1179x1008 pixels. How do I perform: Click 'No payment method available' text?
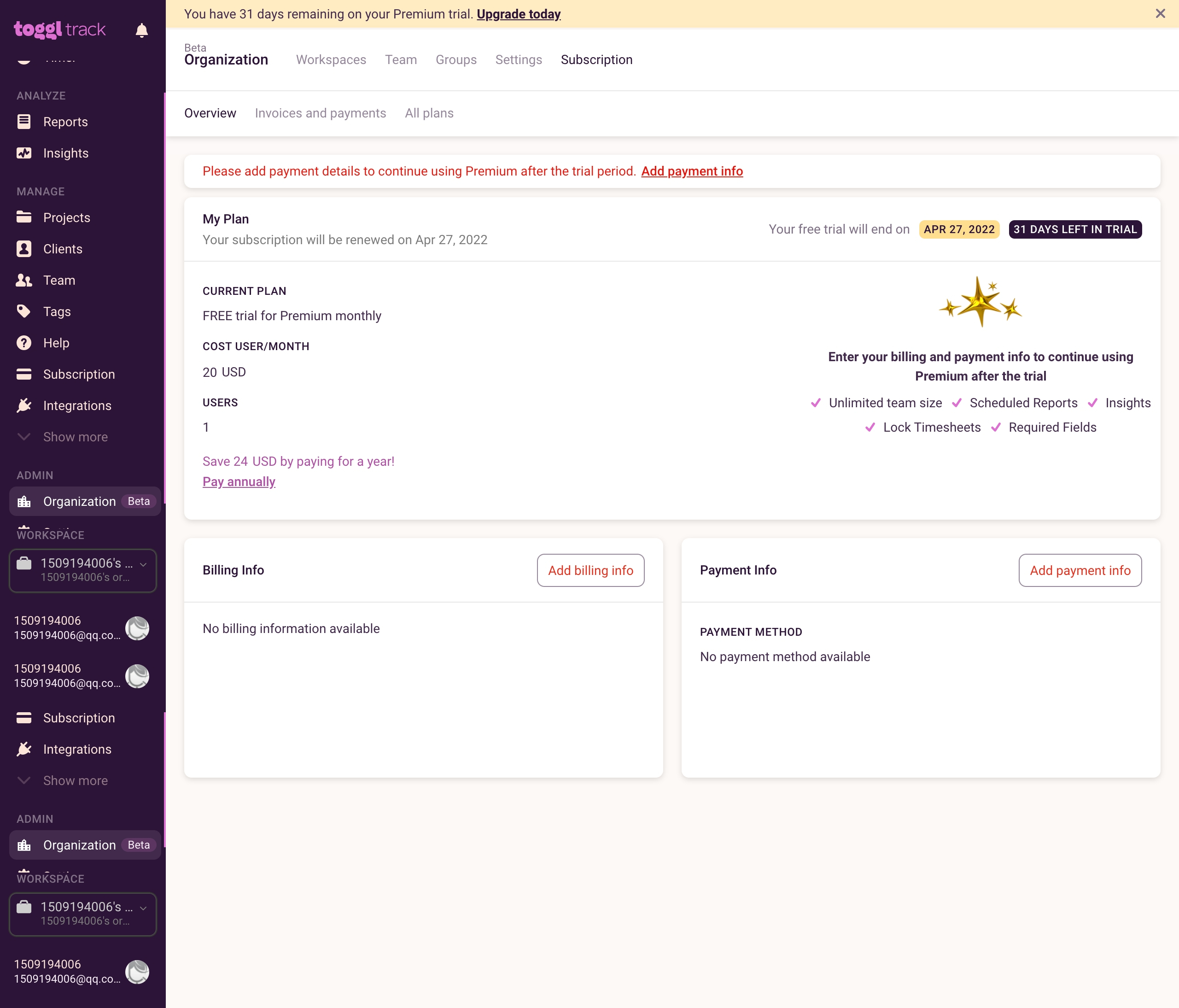coord(785,657)
